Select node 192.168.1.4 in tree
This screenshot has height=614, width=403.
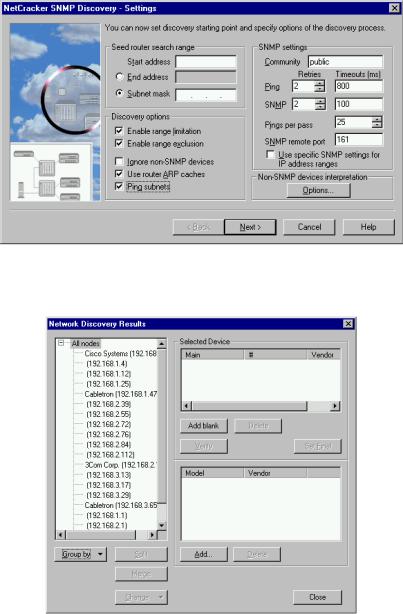[x=107, y=363]
